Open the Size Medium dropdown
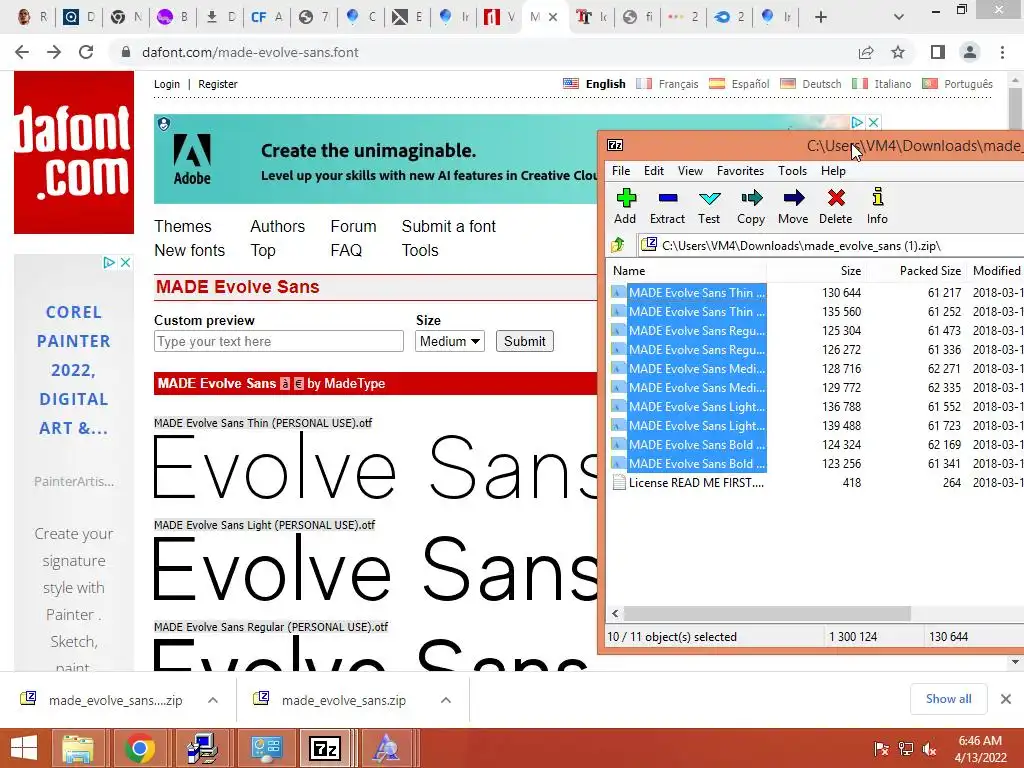The image size is (1024, 768). click(450, 342)
